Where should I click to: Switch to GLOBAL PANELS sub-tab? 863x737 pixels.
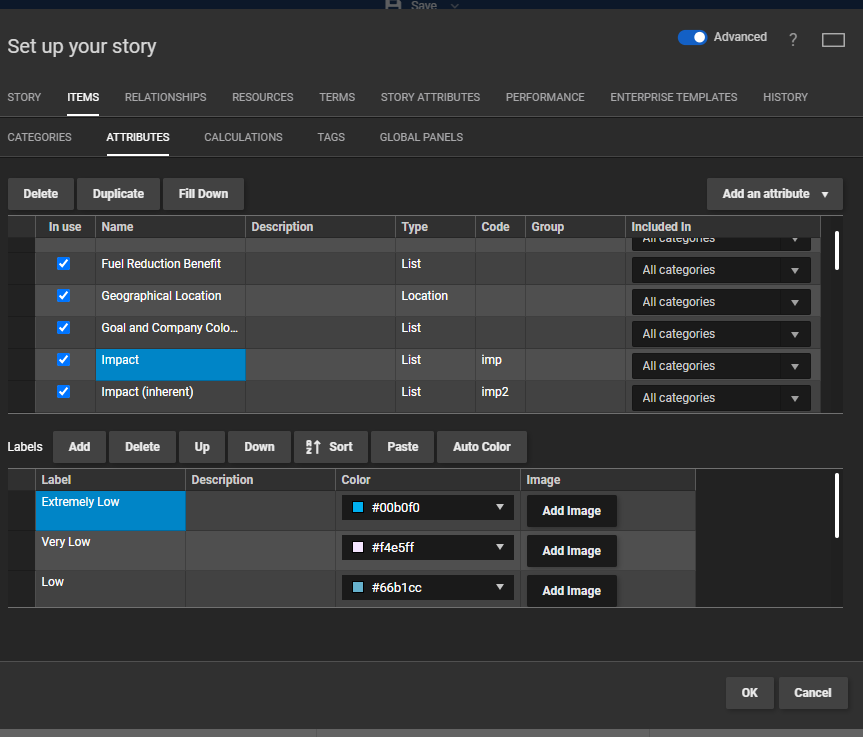click(x=422, y=137)
